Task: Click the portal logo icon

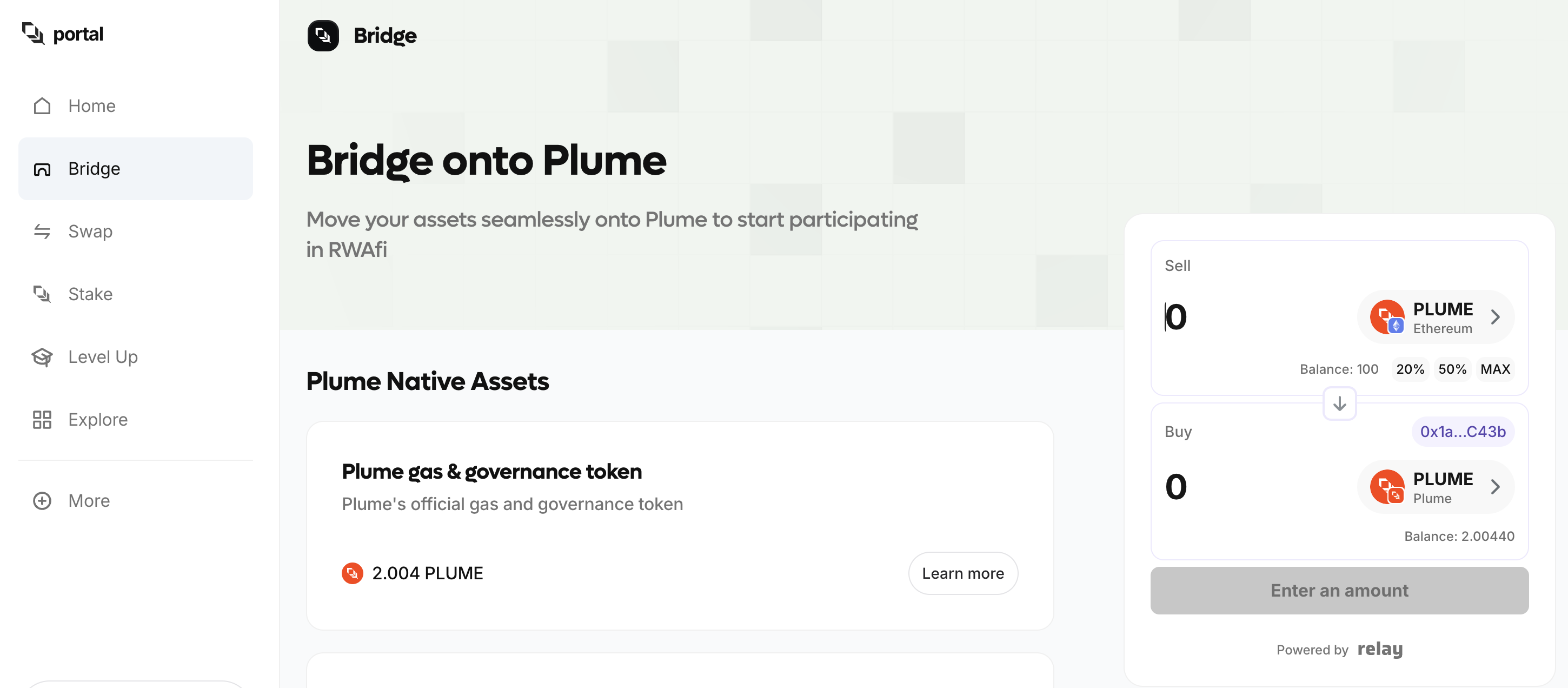Action: point(34,34)
